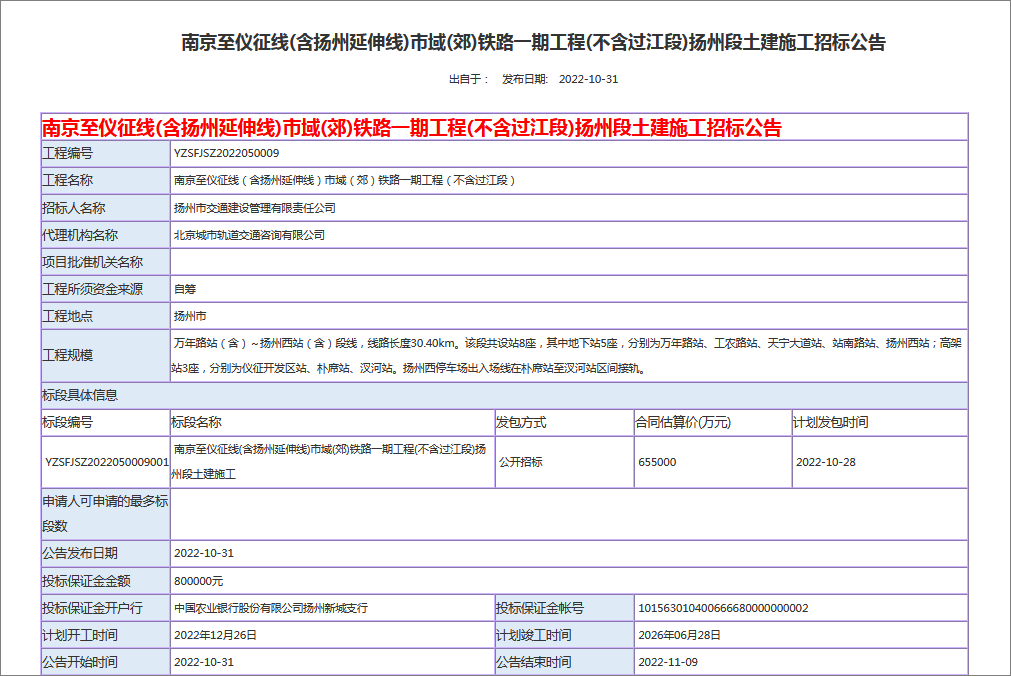Click the 公开招标 cell under 发包方式
The image size is (1011, 676).
520,463
